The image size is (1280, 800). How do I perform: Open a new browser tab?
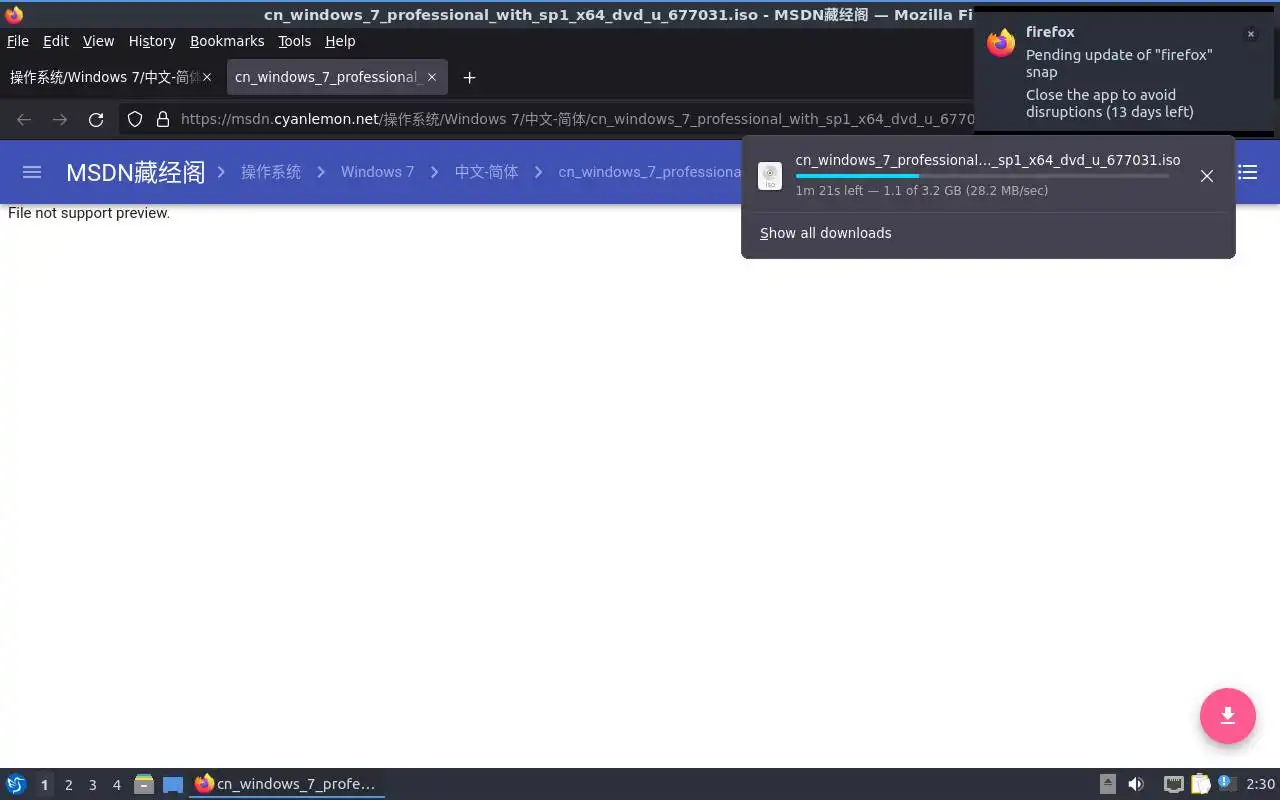click(x=469, y=77)
